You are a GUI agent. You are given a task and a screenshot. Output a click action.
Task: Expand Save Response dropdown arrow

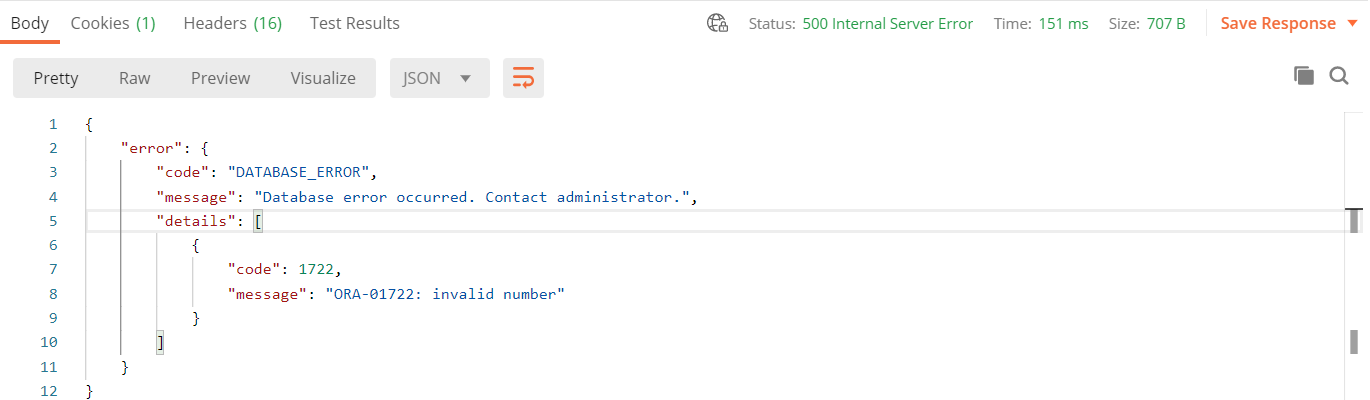[1353, 23]
